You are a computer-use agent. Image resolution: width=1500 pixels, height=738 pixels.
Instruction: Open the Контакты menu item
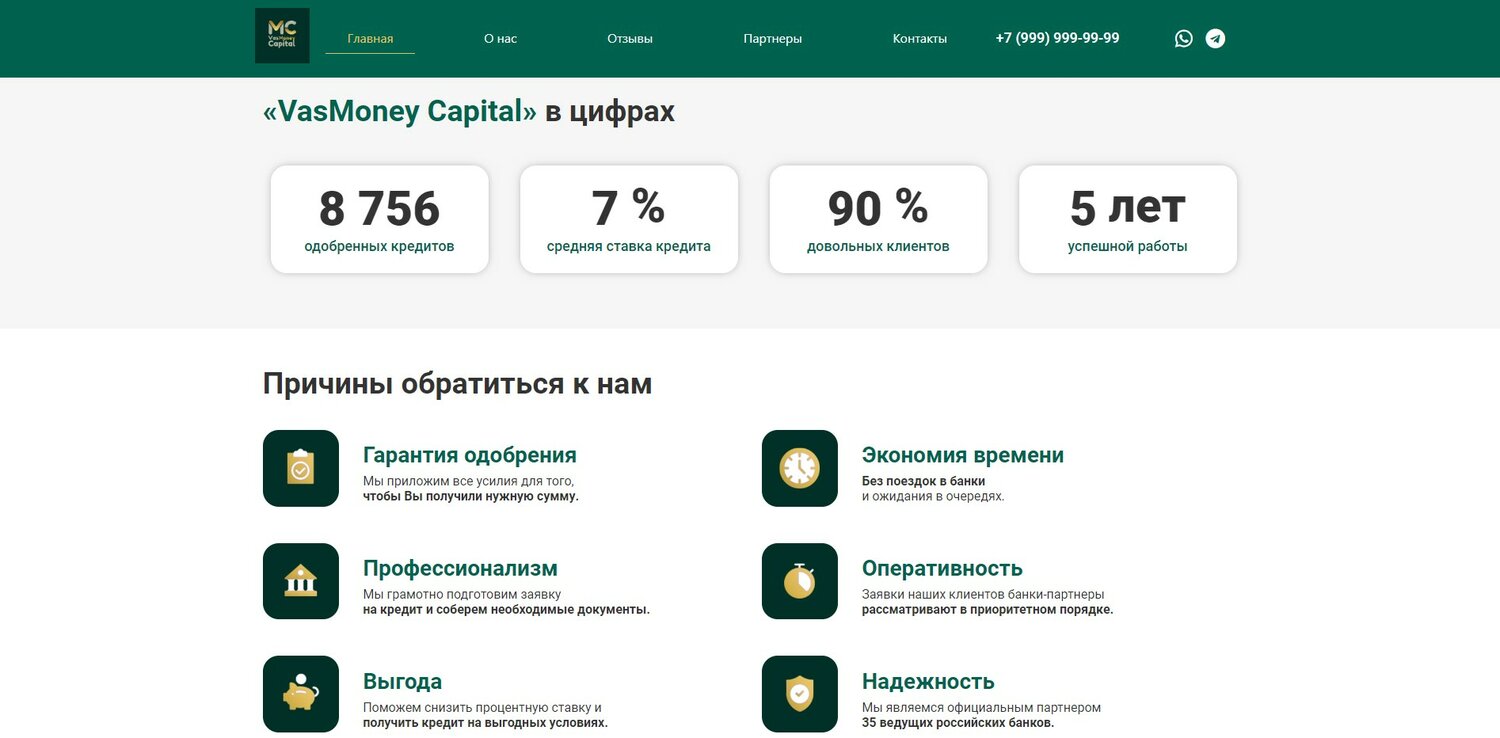(x=920, y=39)
